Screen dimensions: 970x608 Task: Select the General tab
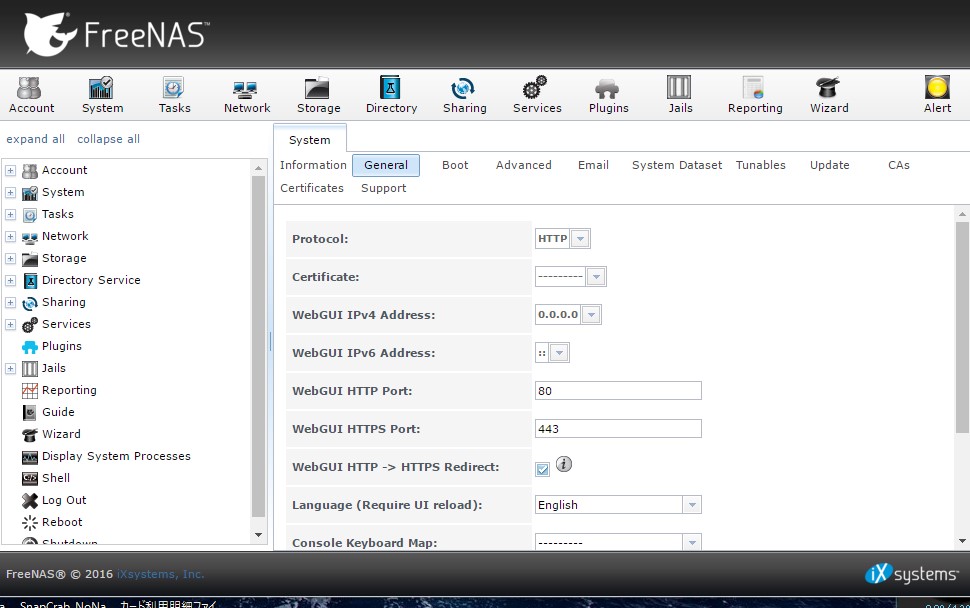coord(386,165)
